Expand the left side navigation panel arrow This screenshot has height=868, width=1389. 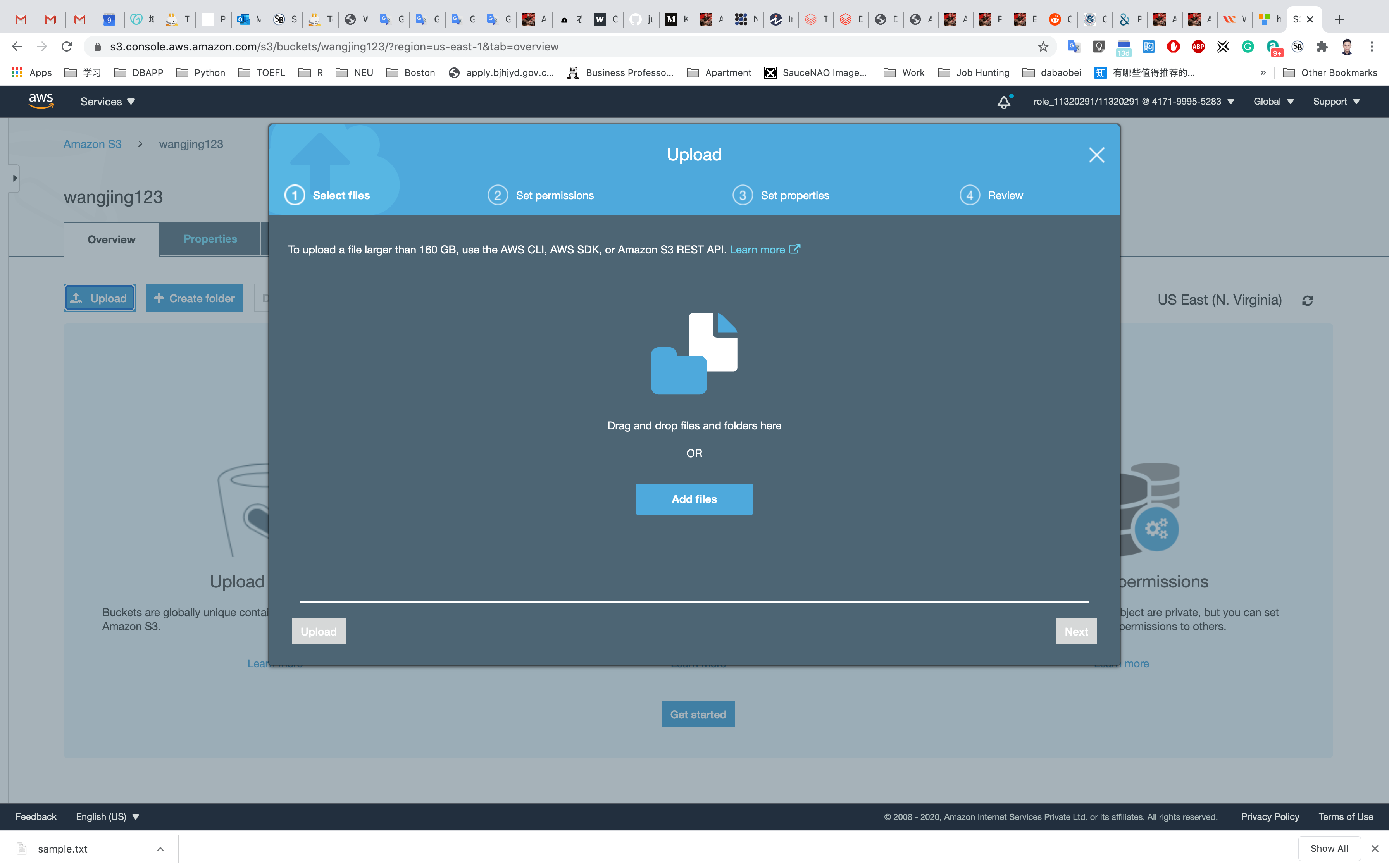(x=14, y=179)
